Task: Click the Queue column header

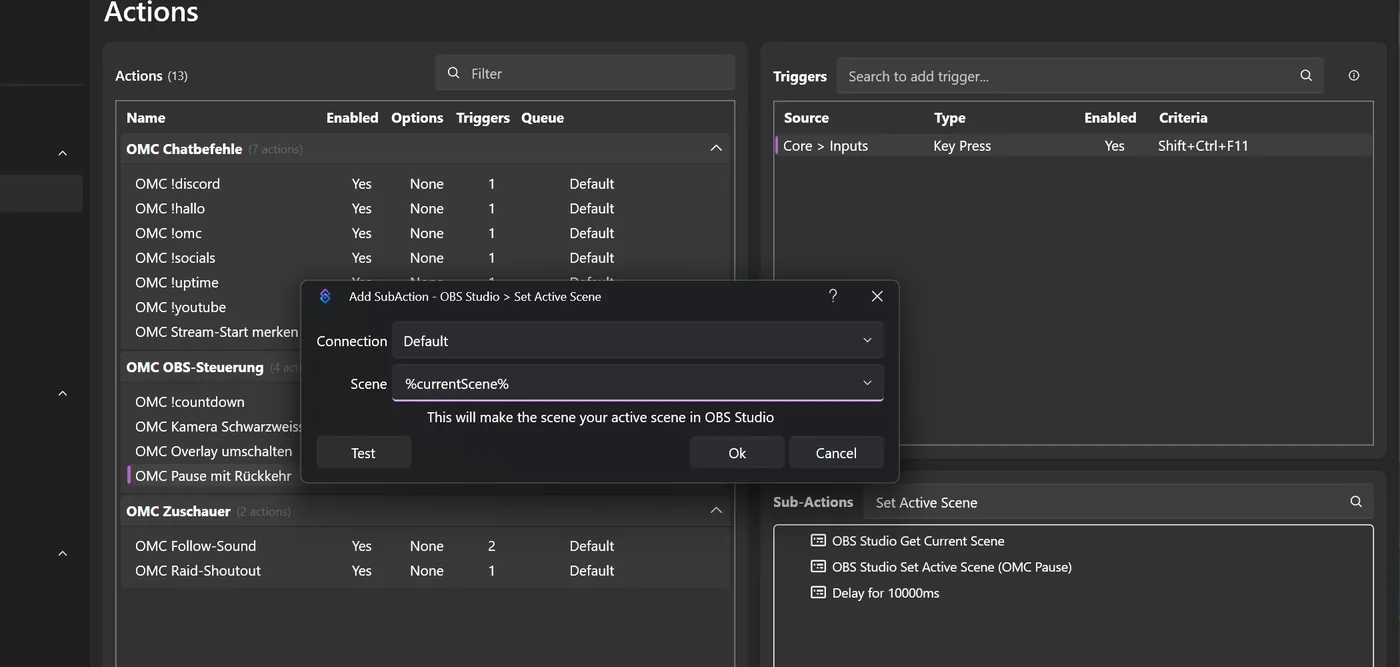Action: click(542, 117)
